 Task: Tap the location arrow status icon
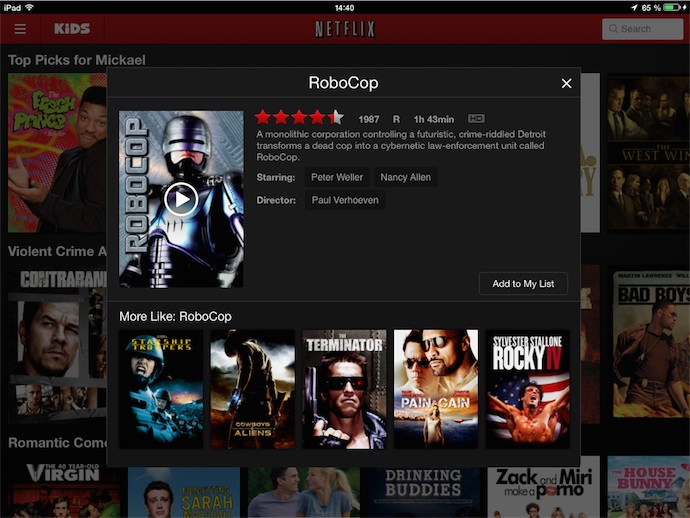pos(634,7)
